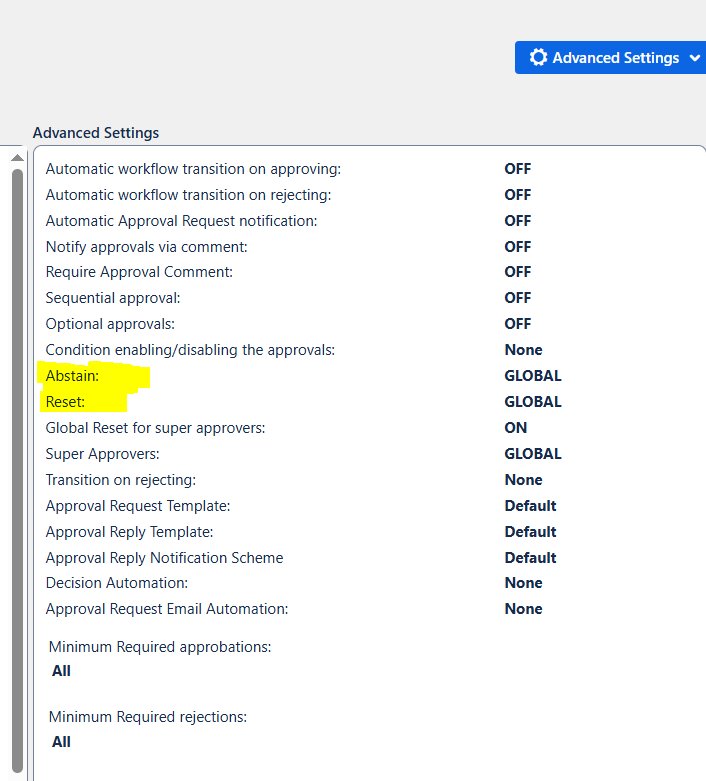Screen dimensions: 706x781
Task: Select the Notify approvals via comment label
Action: point(146,246)
